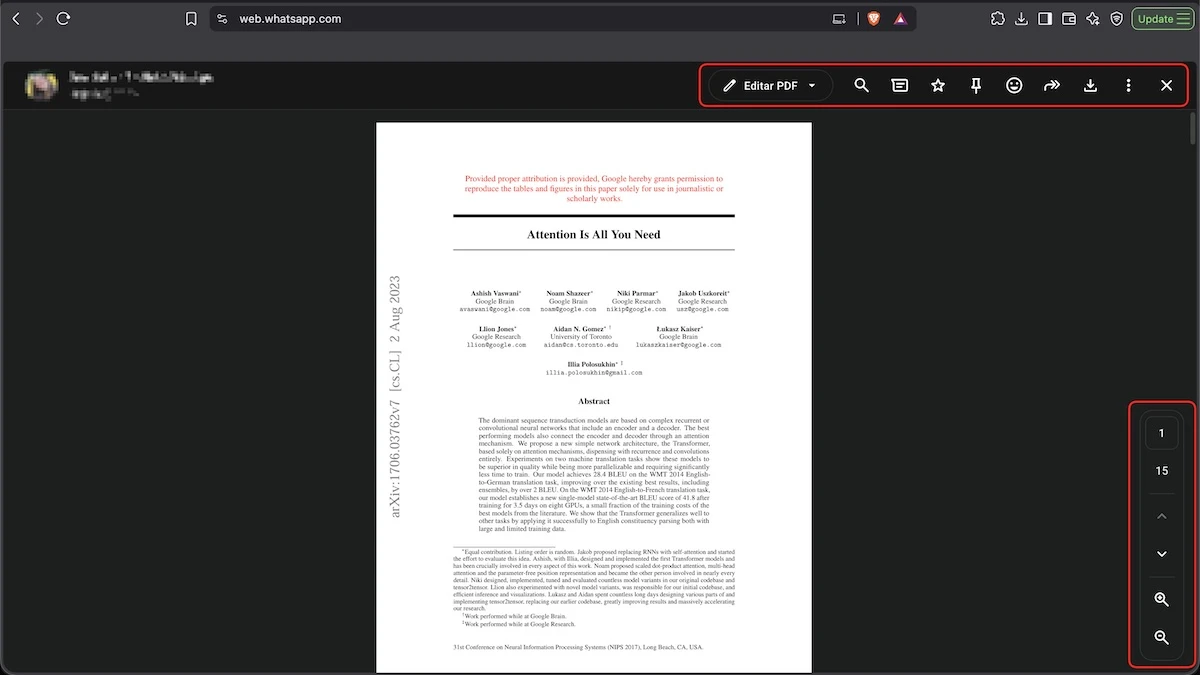Click email avaswani@google.com
1200x675 pixels.
pos(496,310)
